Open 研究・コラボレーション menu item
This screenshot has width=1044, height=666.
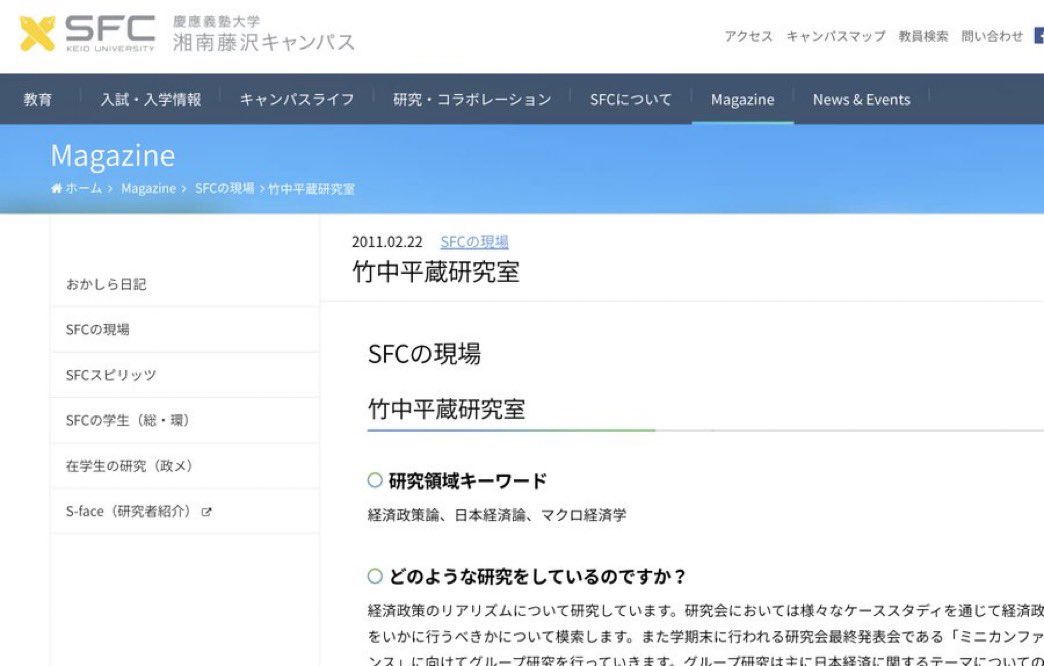(x=472, y=99)
